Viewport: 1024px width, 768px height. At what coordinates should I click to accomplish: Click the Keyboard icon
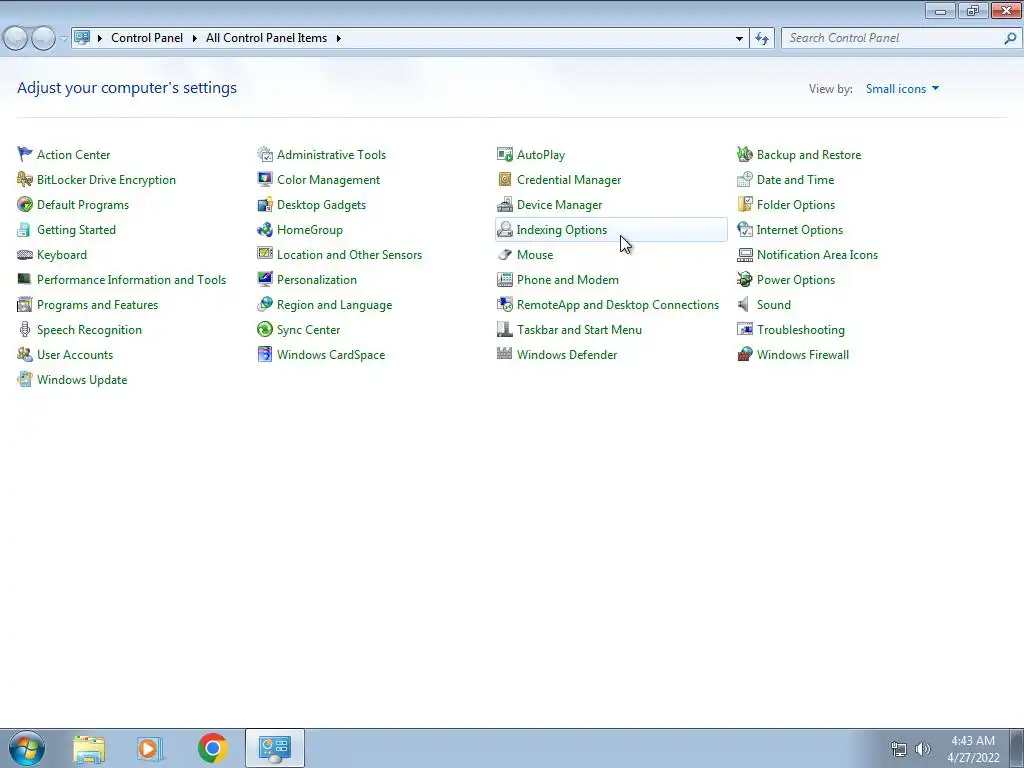pyautogui.click(x=25, y=255)
